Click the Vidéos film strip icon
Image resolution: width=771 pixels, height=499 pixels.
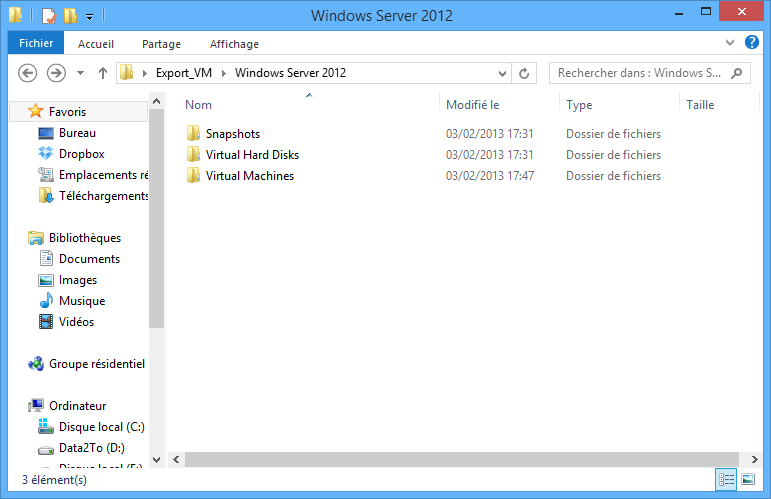pyautogui.click(x=46, y=322)
